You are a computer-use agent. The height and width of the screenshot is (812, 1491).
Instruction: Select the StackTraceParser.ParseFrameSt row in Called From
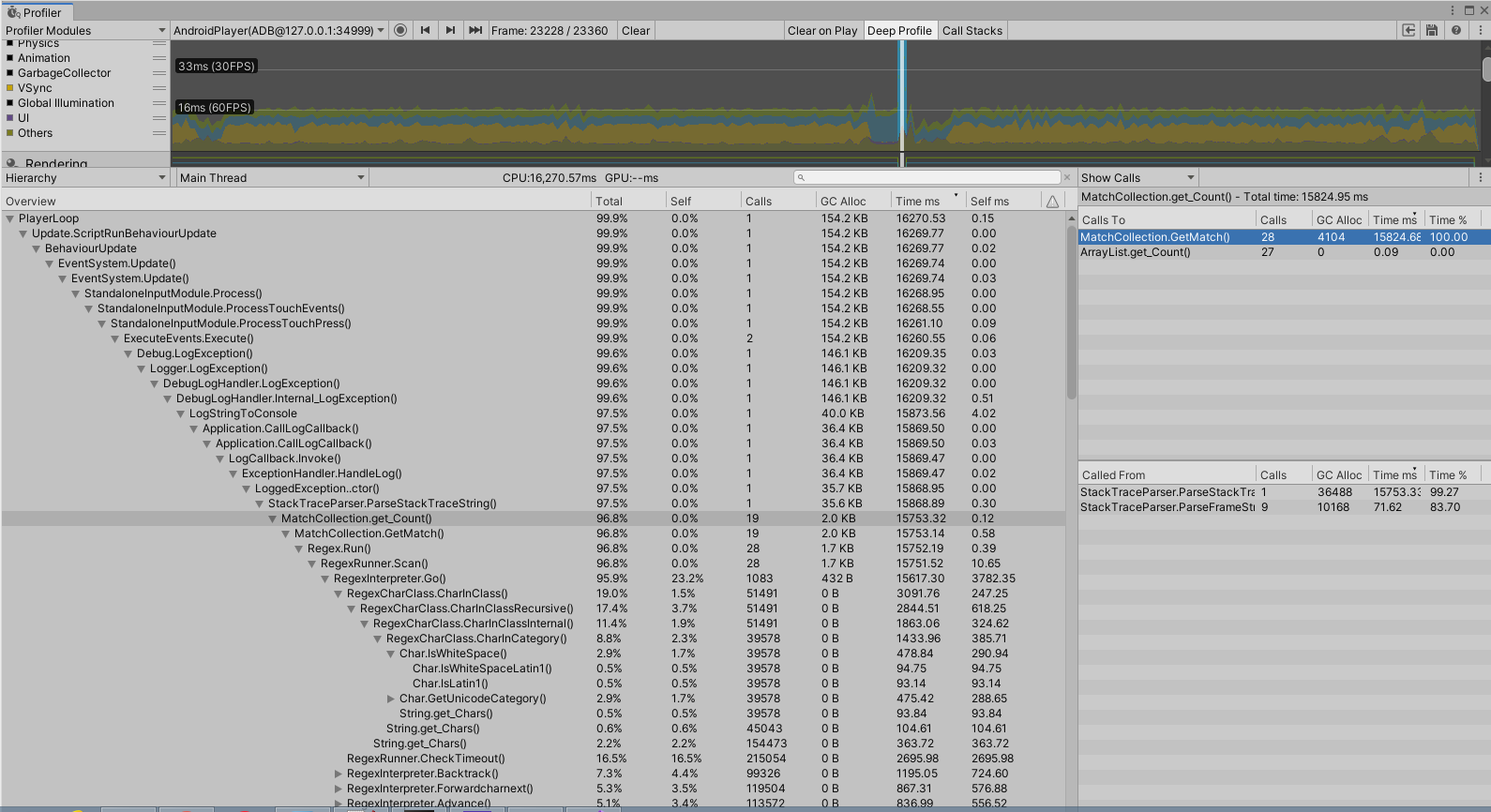coord(1284,507)
